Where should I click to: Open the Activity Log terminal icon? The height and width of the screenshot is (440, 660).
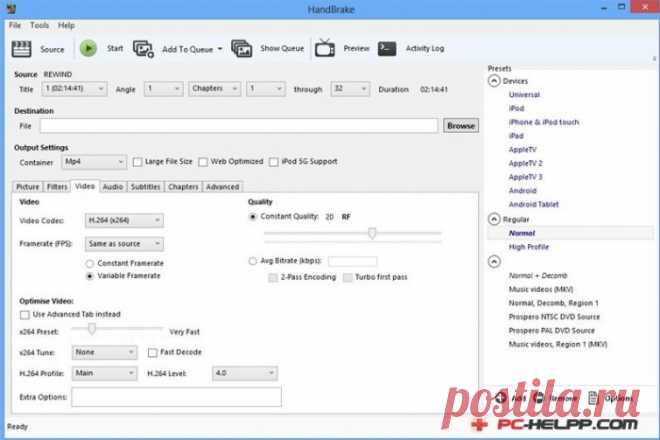387,48
